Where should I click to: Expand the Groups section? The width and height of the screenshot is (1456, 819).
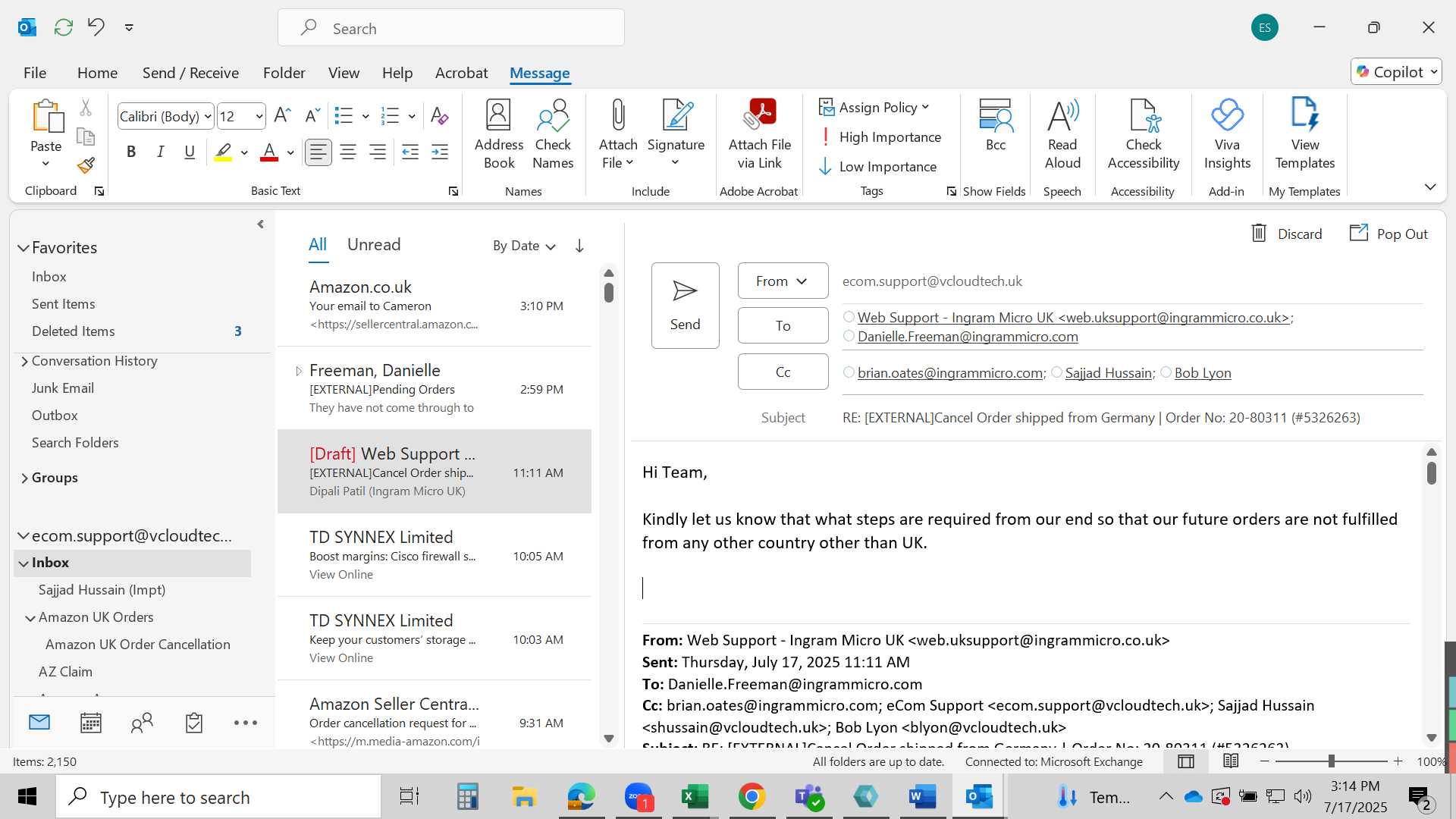pyautogui.click(x=24, y=478)
